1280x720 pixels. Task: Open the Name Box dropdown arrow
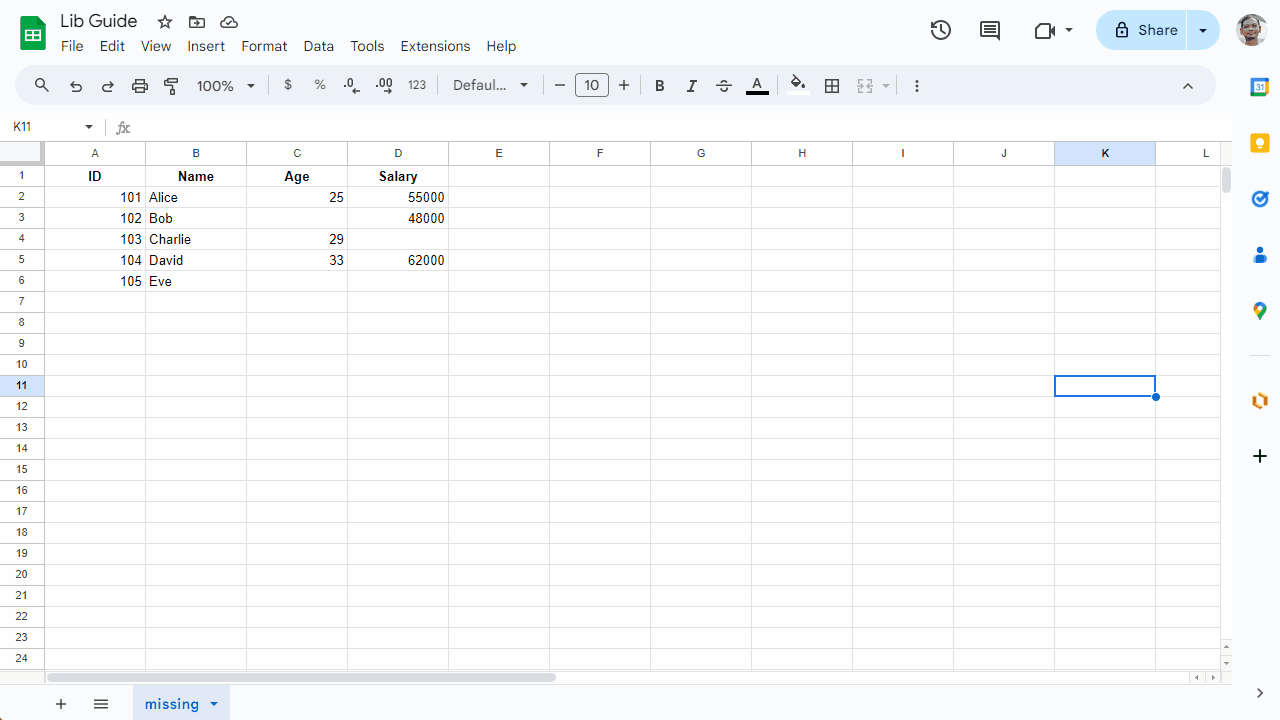coord(89,127)
